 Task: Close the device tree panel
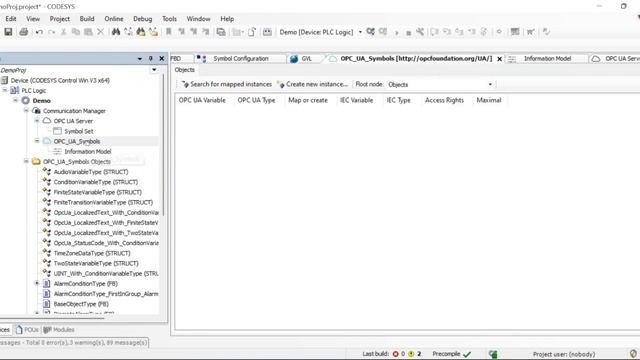(162, 58)
